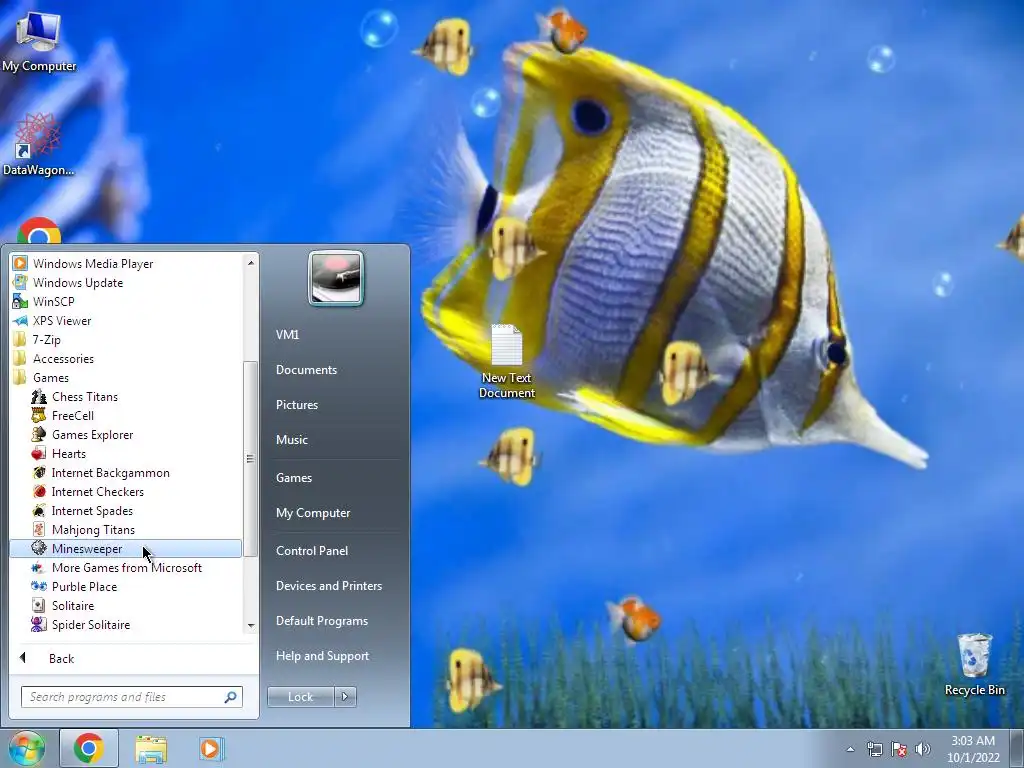Open Internet Checkers
Viewport: 1024px width, 768px height.
pos(126,491)
